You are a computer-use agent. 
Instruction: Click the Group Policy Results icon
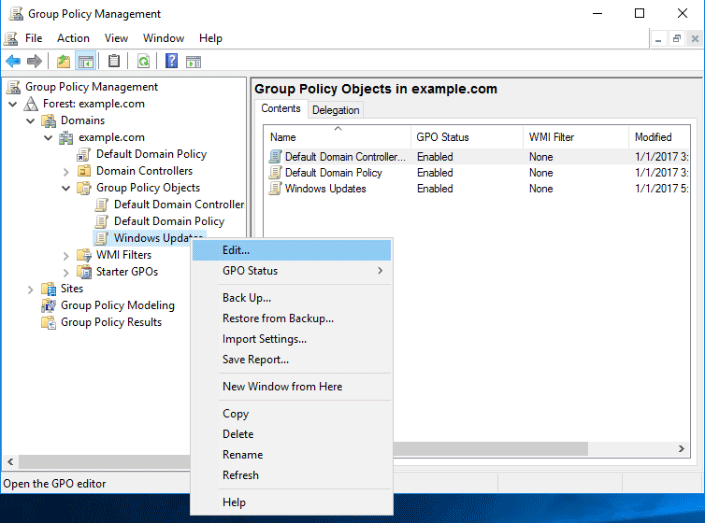click(x=48, y=322)
